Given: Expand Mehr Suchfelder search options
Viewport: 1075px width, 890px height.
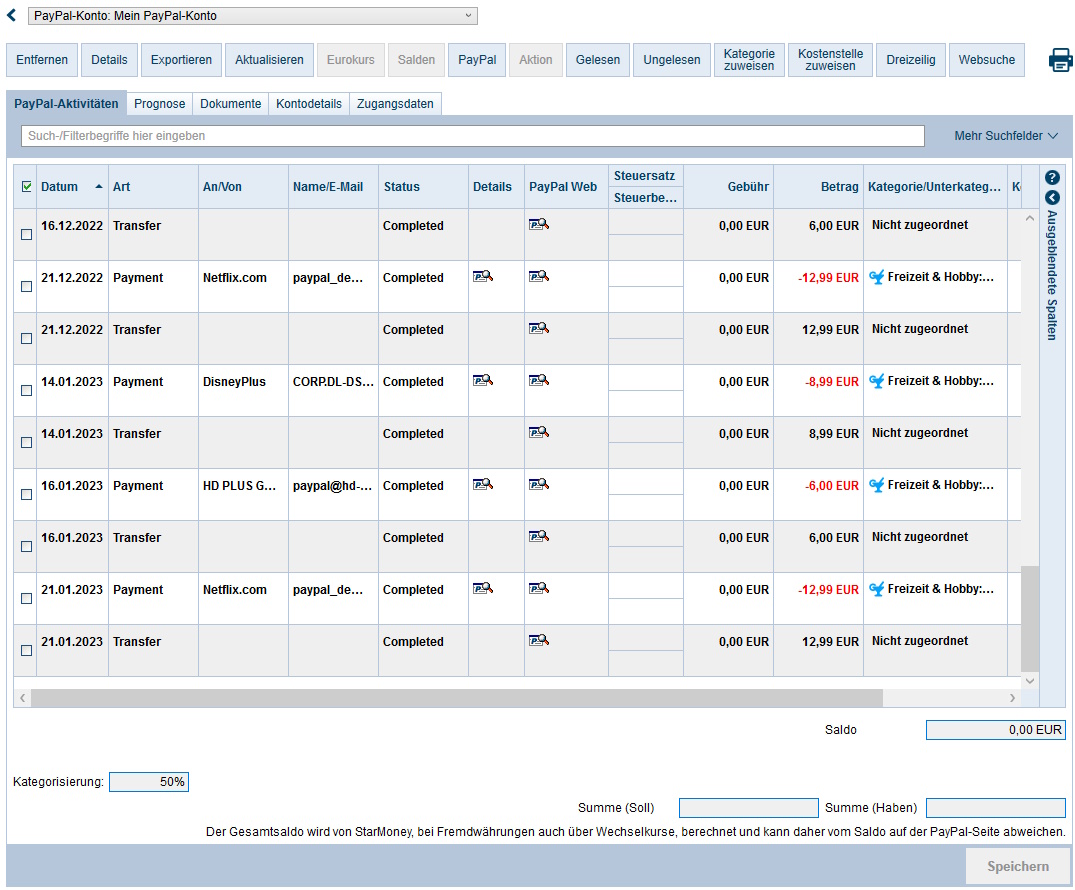Looking at the screenshot, I should (x=1006, y=136).
